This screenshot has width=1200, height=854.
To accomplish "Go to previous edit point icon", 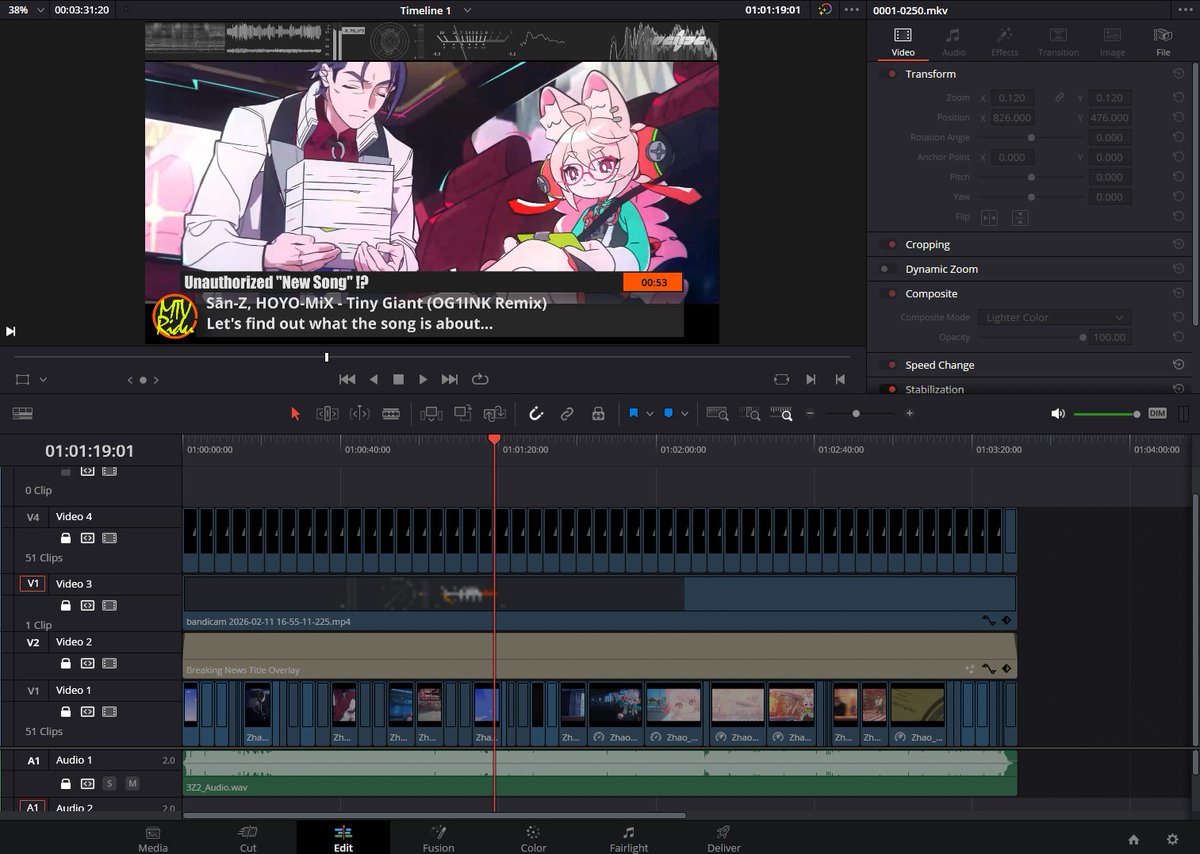I will [x=840, y=379].
